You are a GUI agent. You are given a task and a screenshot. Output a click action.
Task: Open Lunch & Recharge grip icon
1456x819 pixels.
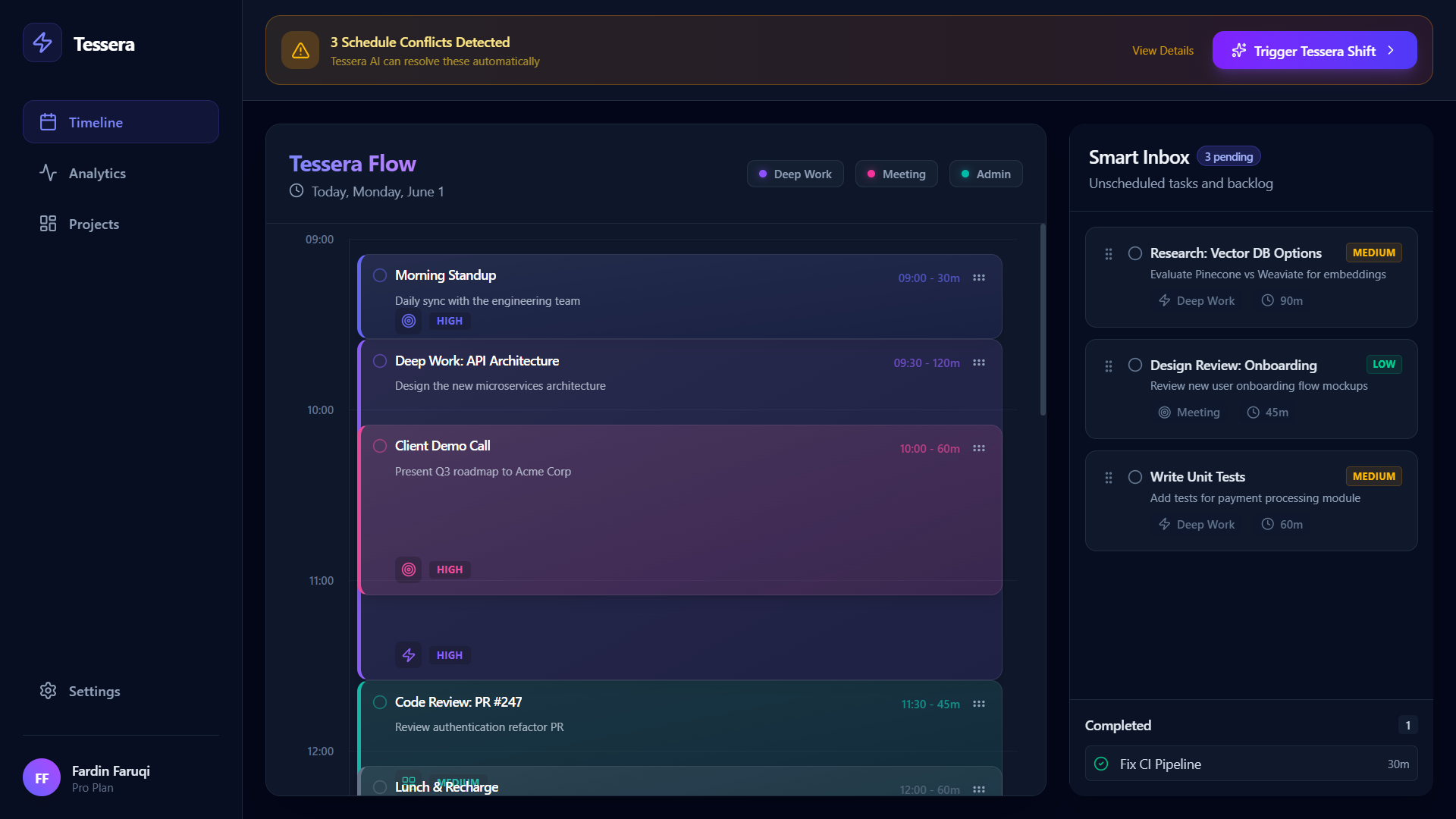coord(979,789)
